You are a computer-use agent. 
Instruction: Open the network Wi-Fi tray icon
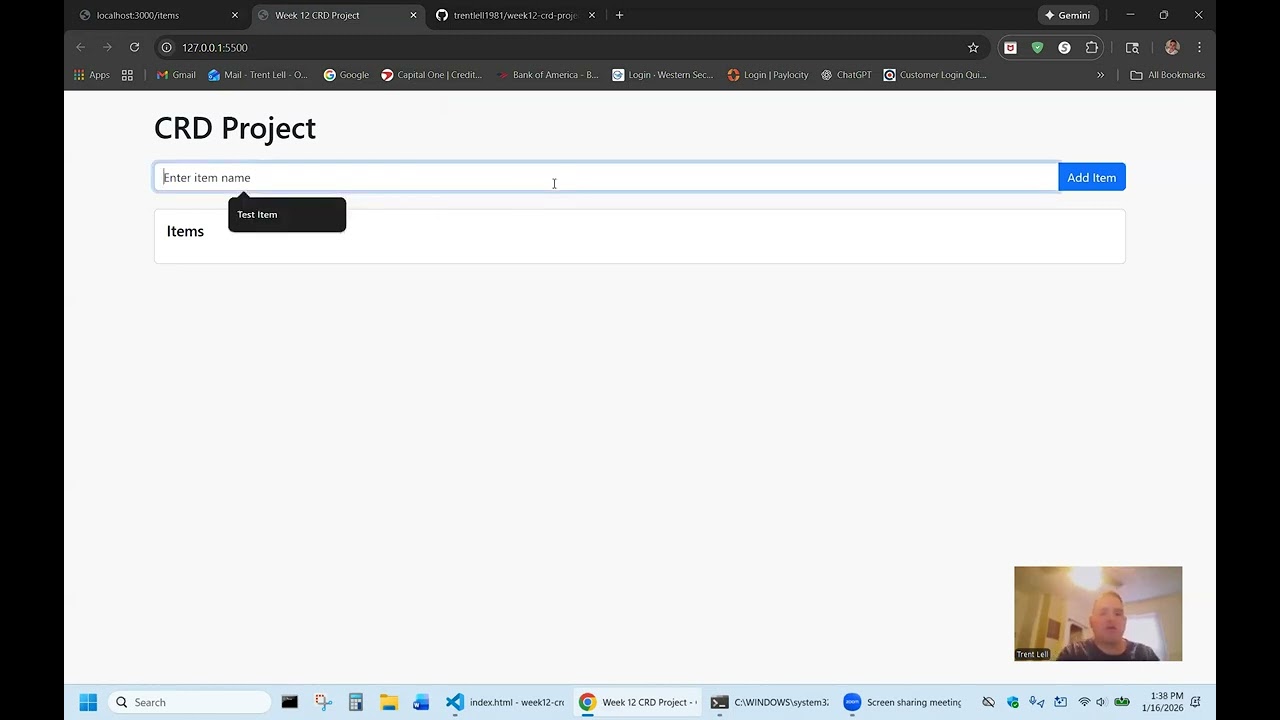1084,702
